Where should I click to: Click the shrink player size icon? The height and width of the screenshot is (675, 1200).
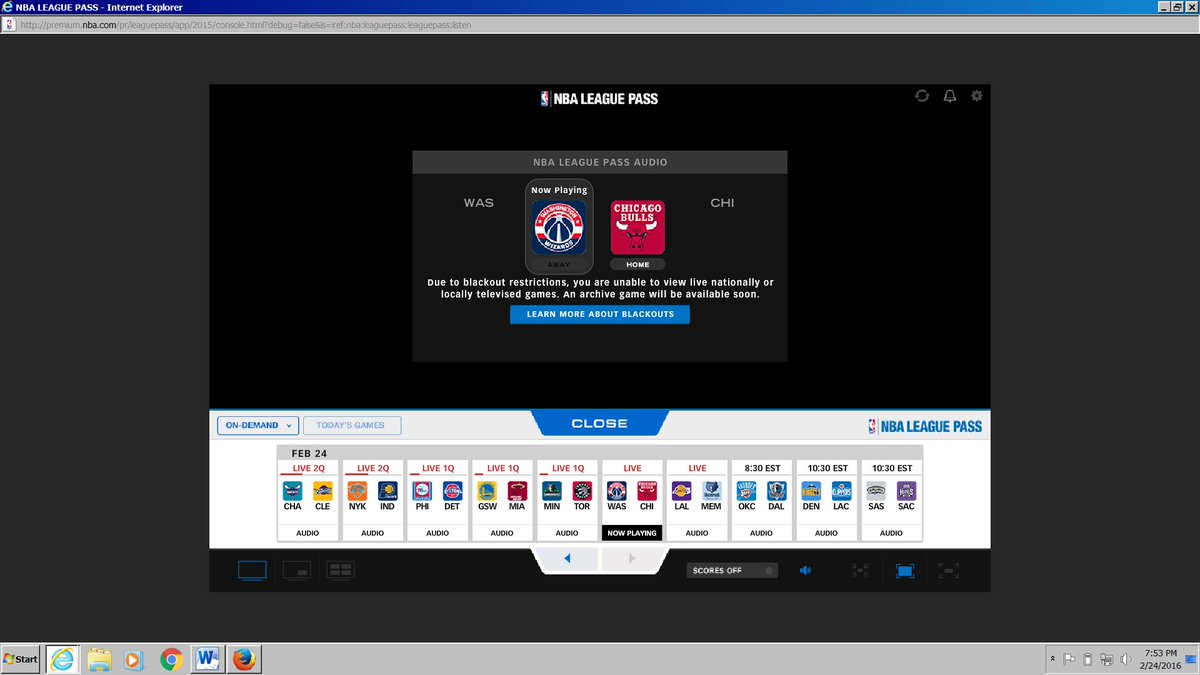click(x=859, y=570)
